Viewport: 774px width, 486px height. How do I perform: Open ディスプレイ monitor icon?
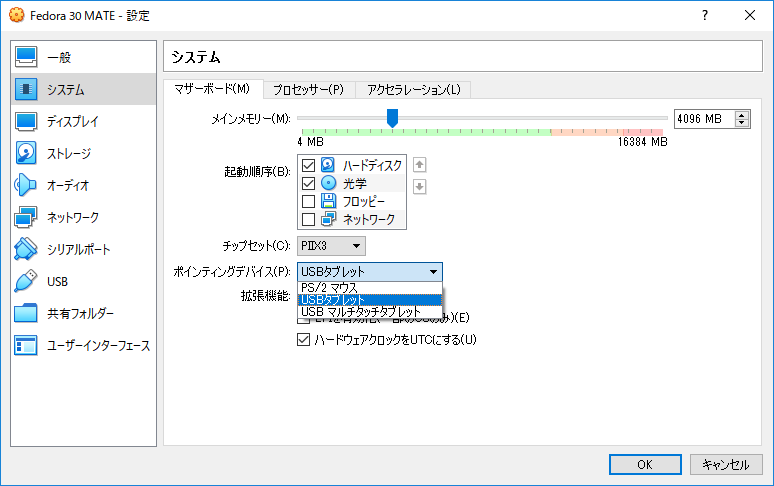[x=26, y=121]
